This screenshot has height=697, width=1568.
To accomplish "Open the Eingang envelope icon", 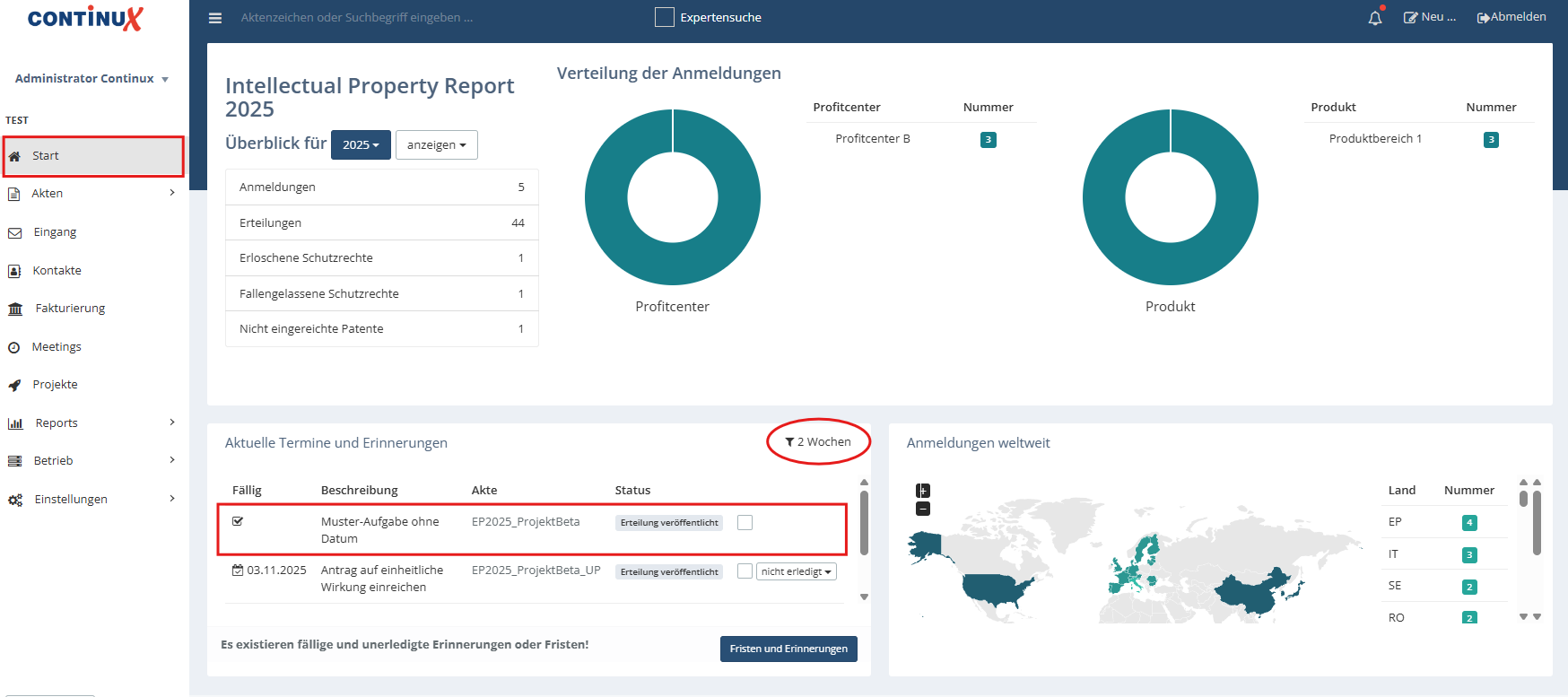I will click(15, 232).
